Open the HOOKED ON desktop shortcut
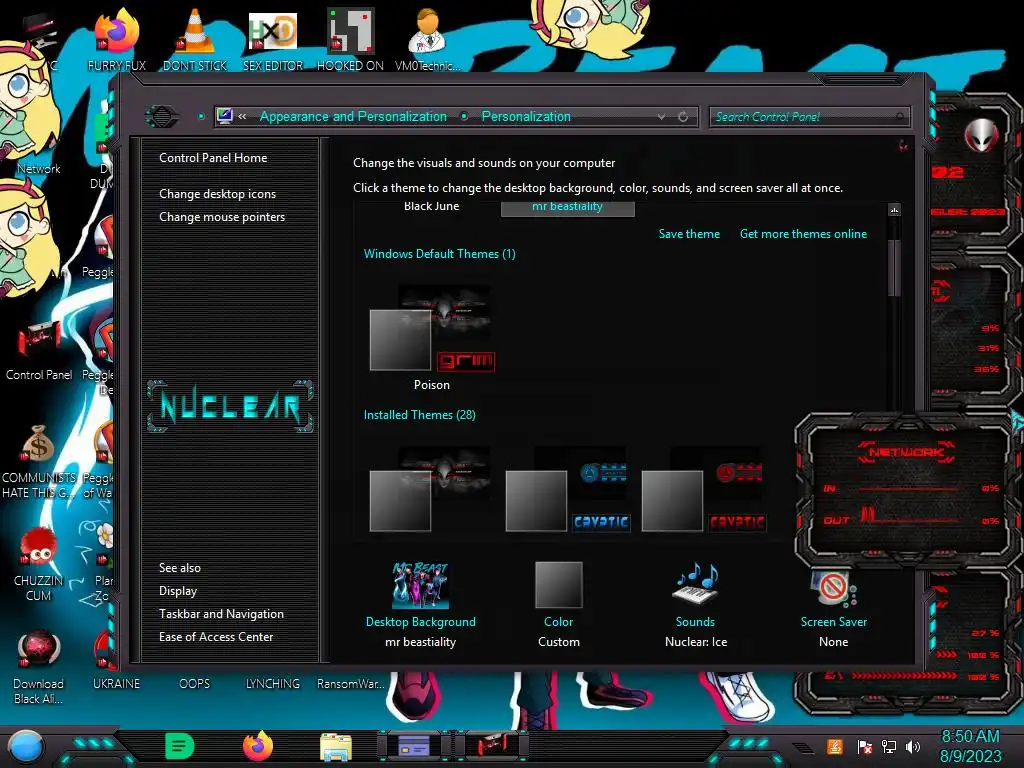Viewport: 1024px width, 768px height. [x=350, y=39]
